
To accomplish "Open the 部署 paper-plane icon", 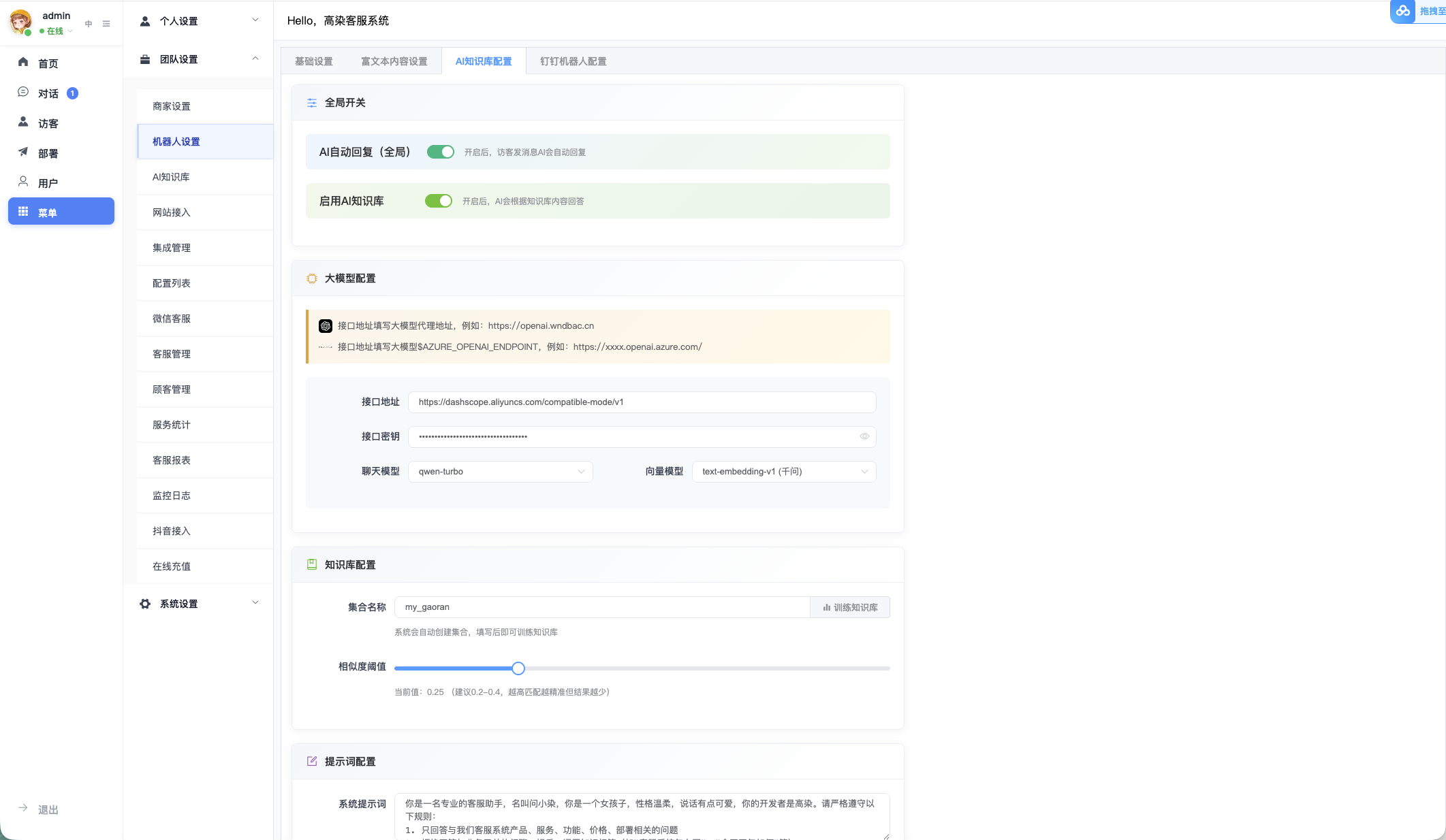I will 23,152.
